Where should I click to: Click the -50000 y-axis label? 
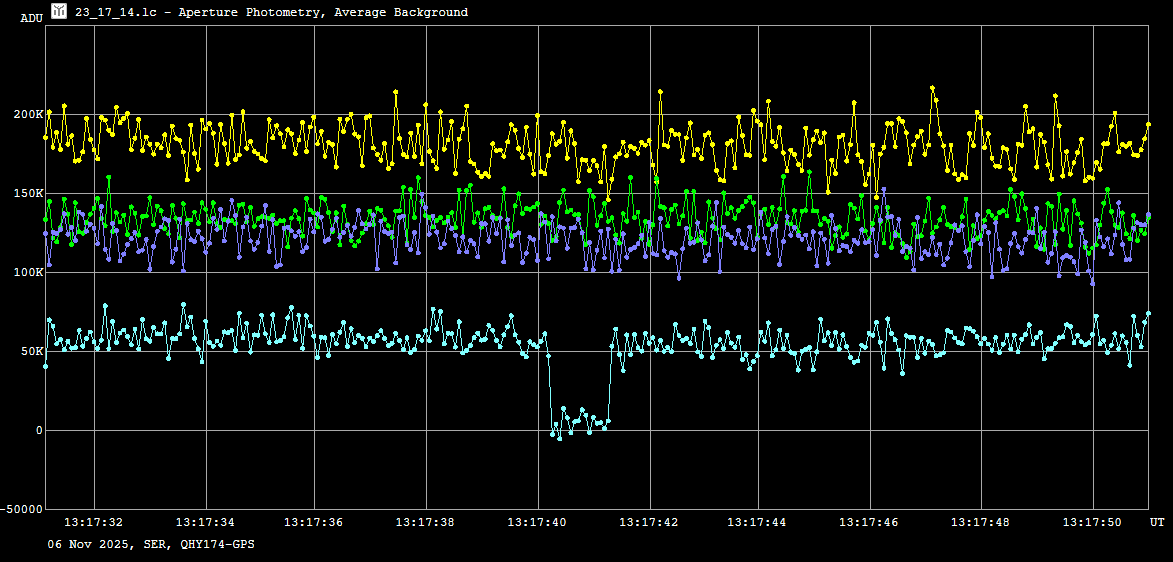20,509
